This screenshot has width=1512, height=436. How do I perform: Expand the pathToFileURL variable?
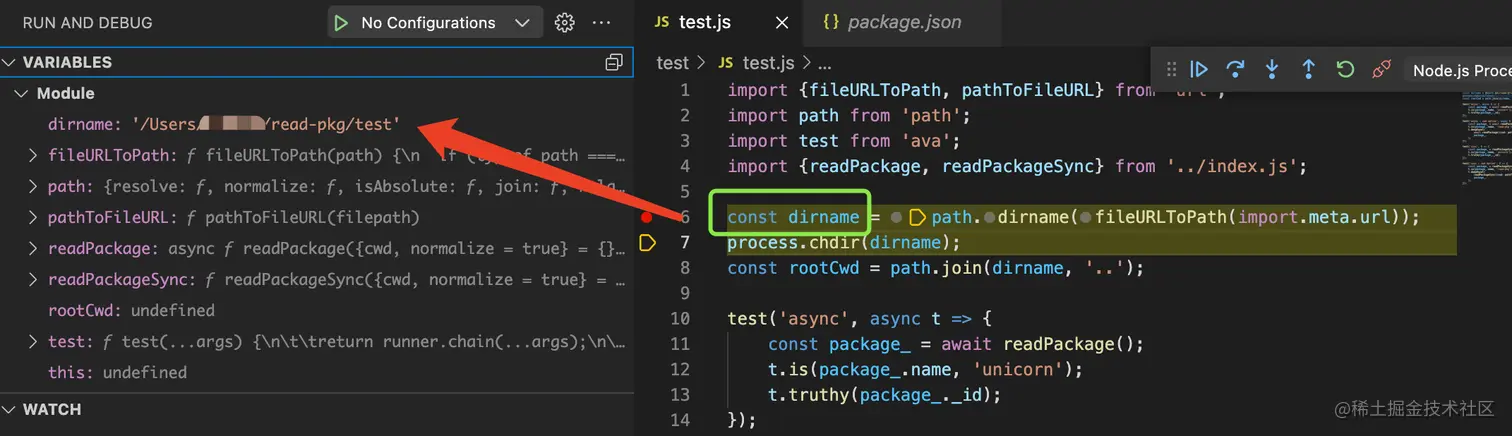(33, 217)
